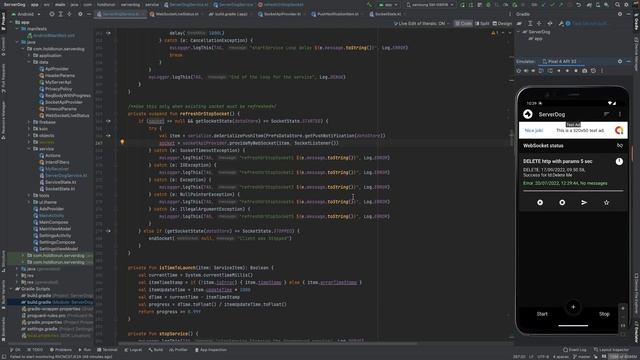Collapse Gradle Scripts node in project tree
The height and width of the screenshot is (360, 640).
point(11,289)
